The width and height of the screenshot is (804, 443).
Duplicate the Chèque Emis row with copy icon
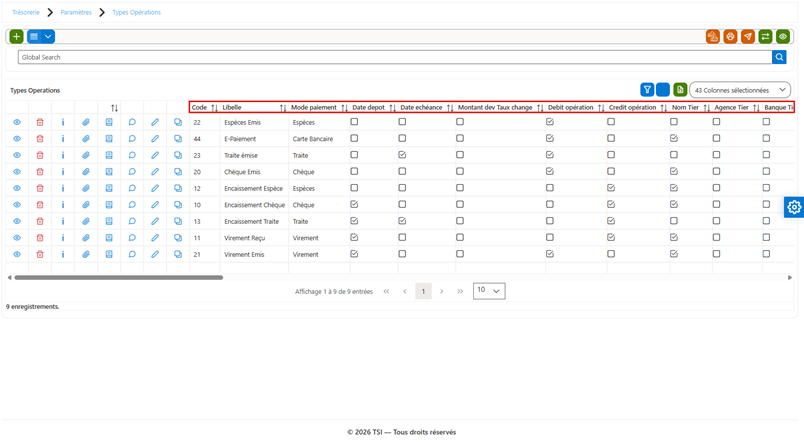[x=178, y=172]
